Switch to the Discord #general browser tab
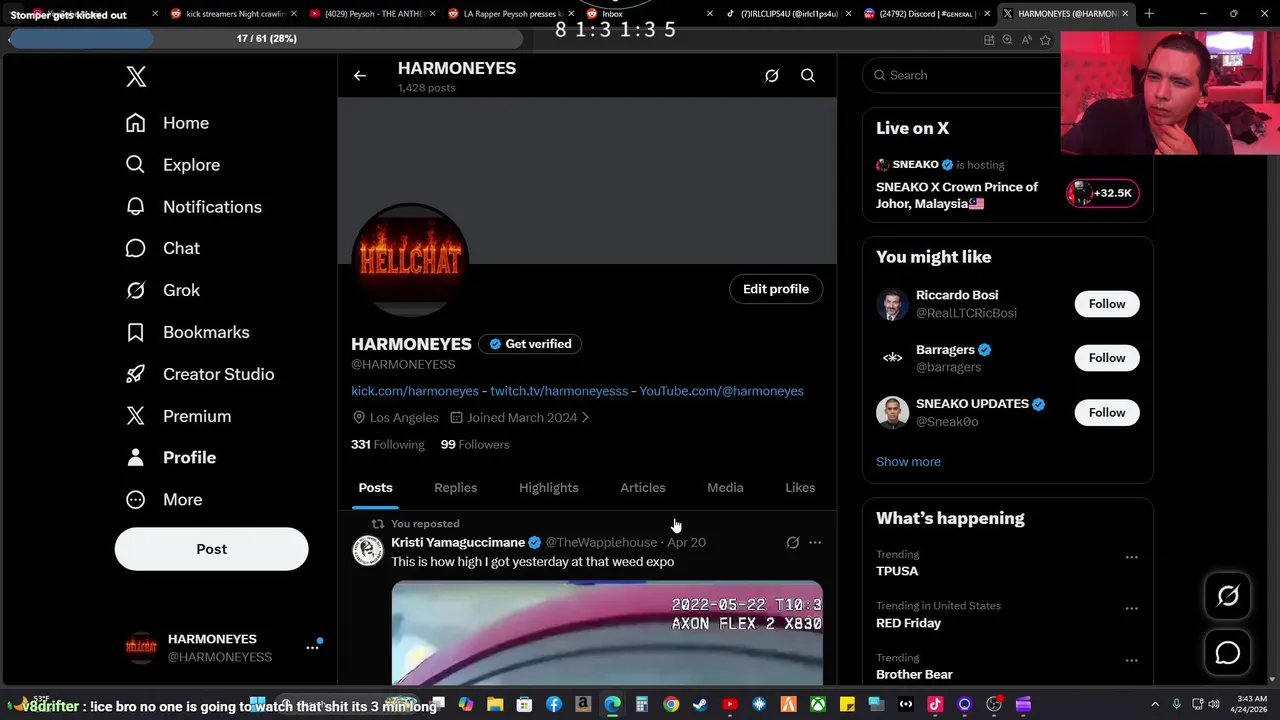 [927, 14]
